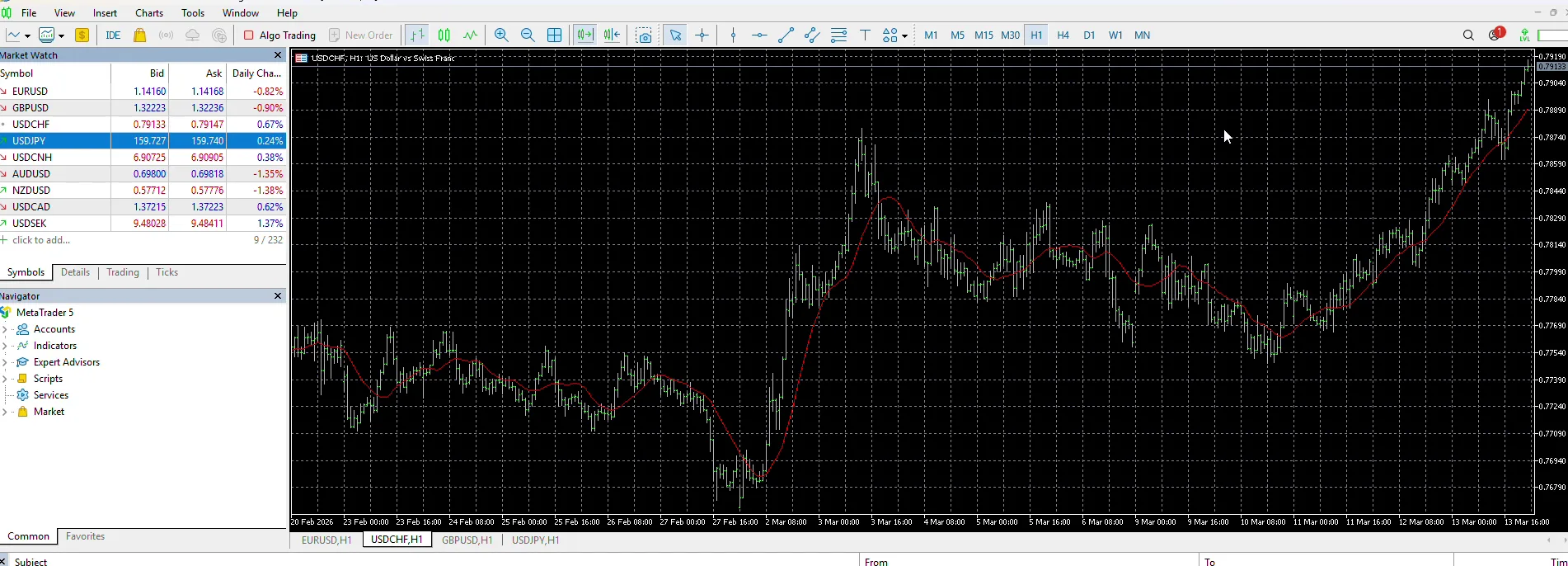Select the EURUSD row in Market Watch
This screenshot has height=566, width=1568.
[x=143, y=92]
